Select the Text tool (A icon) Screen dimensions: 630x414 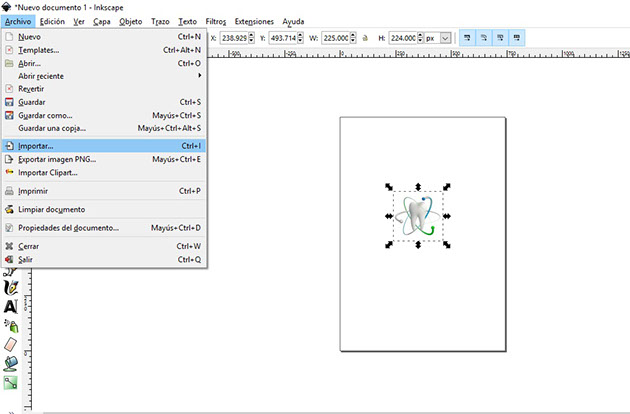[x=10, y=307]
